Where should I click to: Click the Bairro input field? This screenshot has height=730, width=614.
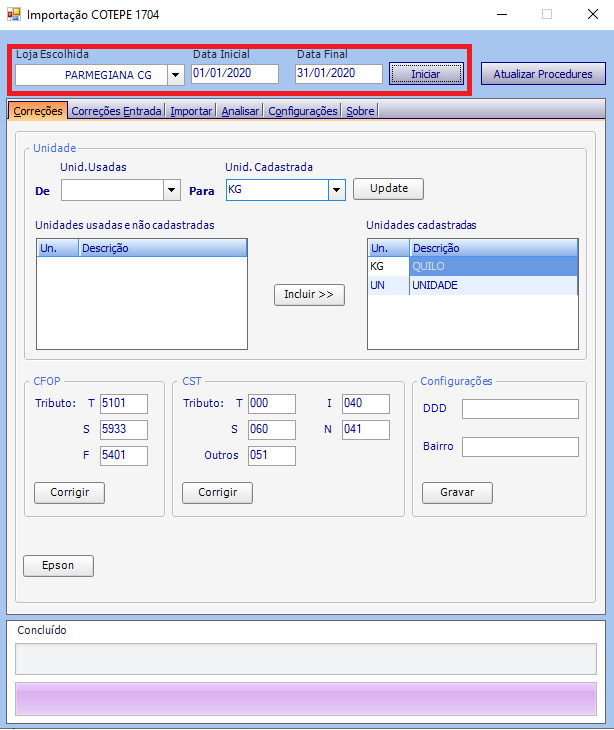point(520,447)
